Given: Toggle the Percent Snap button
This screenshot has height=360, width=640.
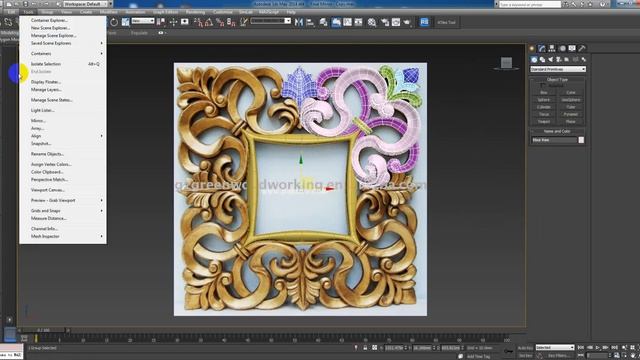Looking at the screenshot, I should pos(220,22).
